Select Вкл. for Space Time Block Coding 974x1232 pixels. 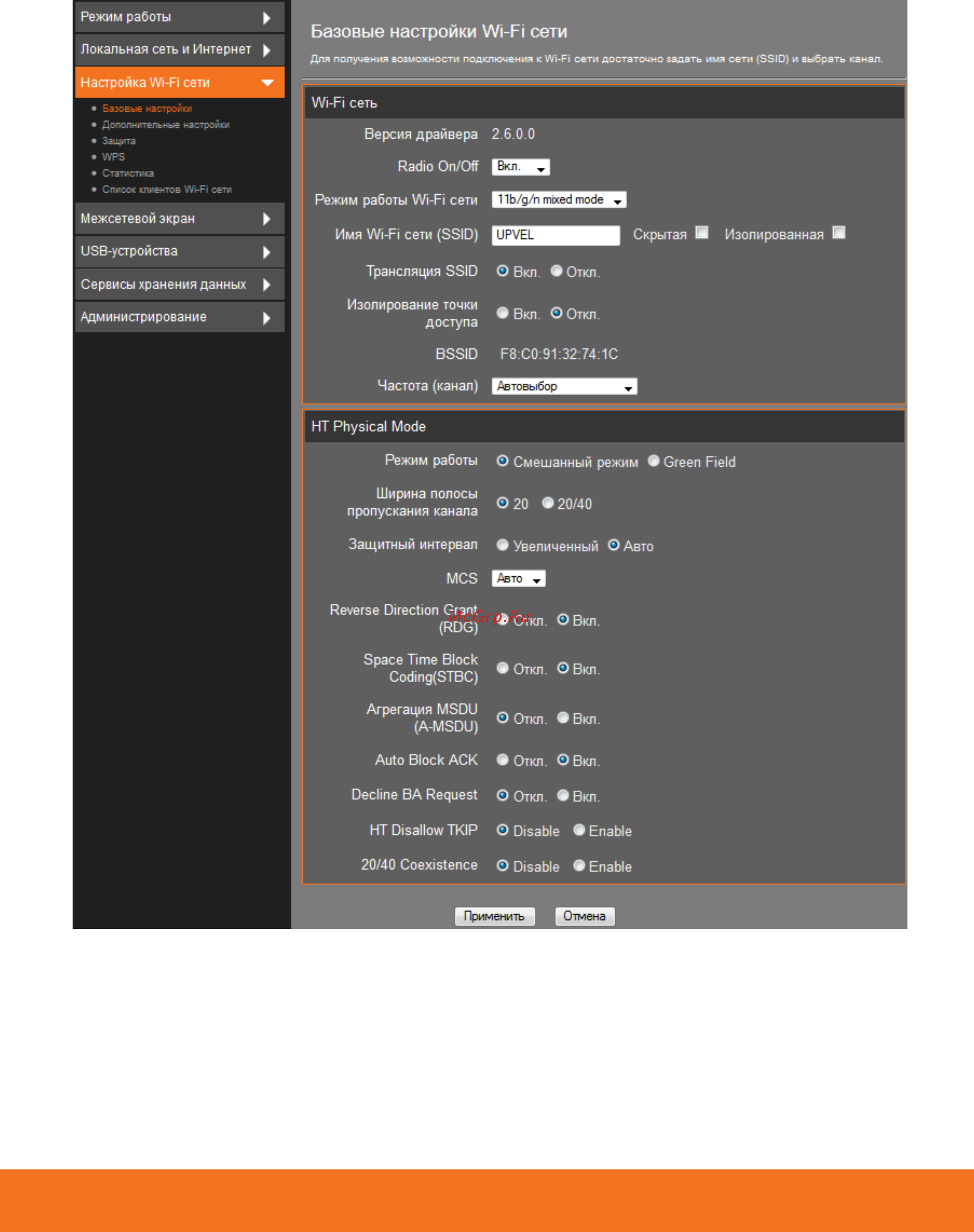(x=563, y=668)
